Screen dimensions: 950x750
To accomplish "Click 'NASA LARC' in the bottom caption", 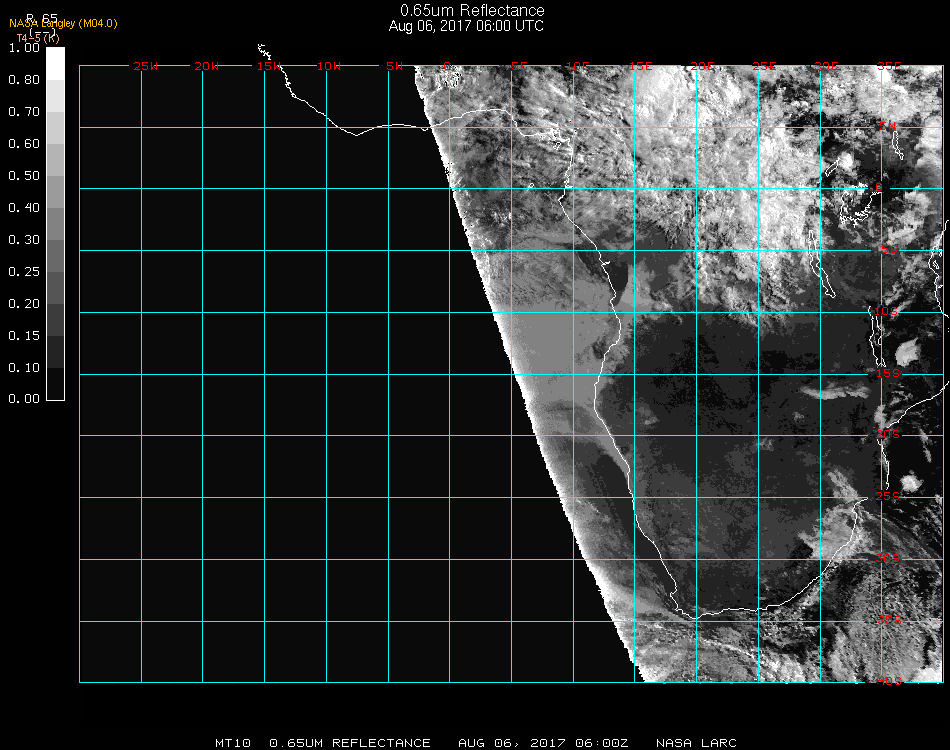I will 696,743.
